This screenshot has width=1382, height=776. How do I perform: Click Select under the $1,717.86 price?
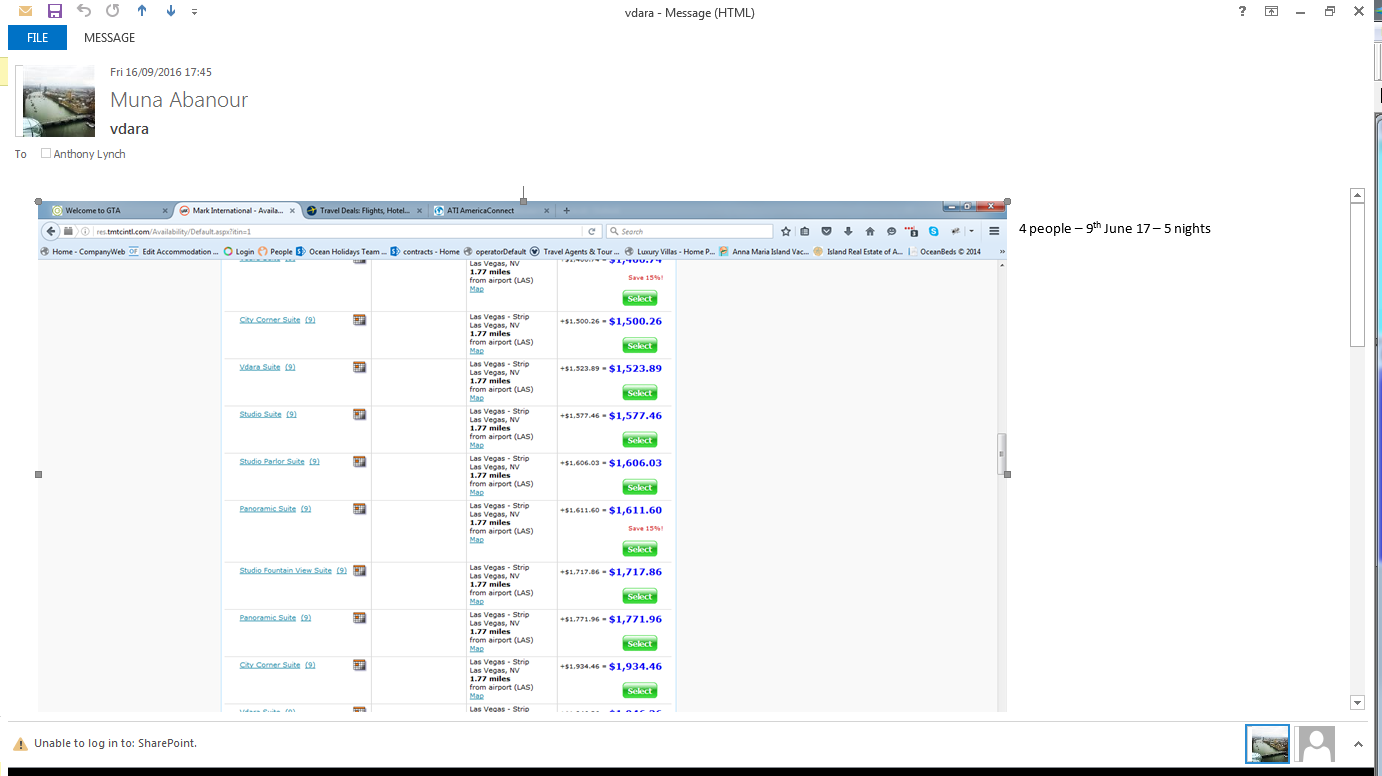[640, 596]
